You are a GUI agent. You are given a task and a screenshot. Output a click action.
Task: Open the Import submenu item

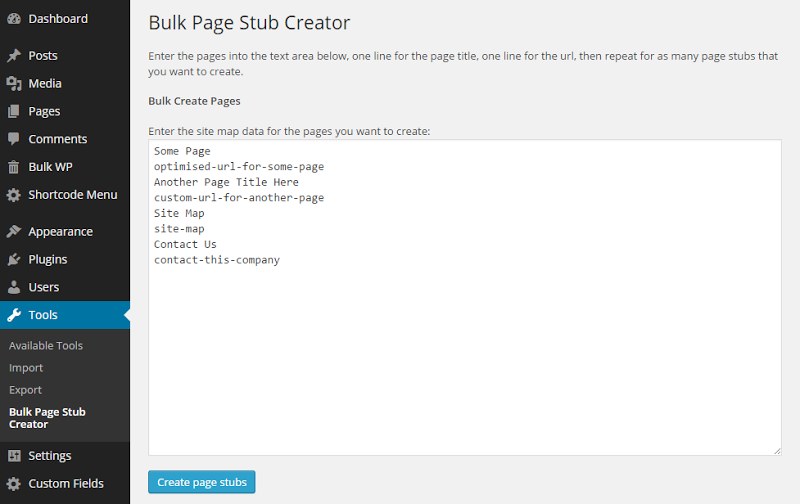26,368
